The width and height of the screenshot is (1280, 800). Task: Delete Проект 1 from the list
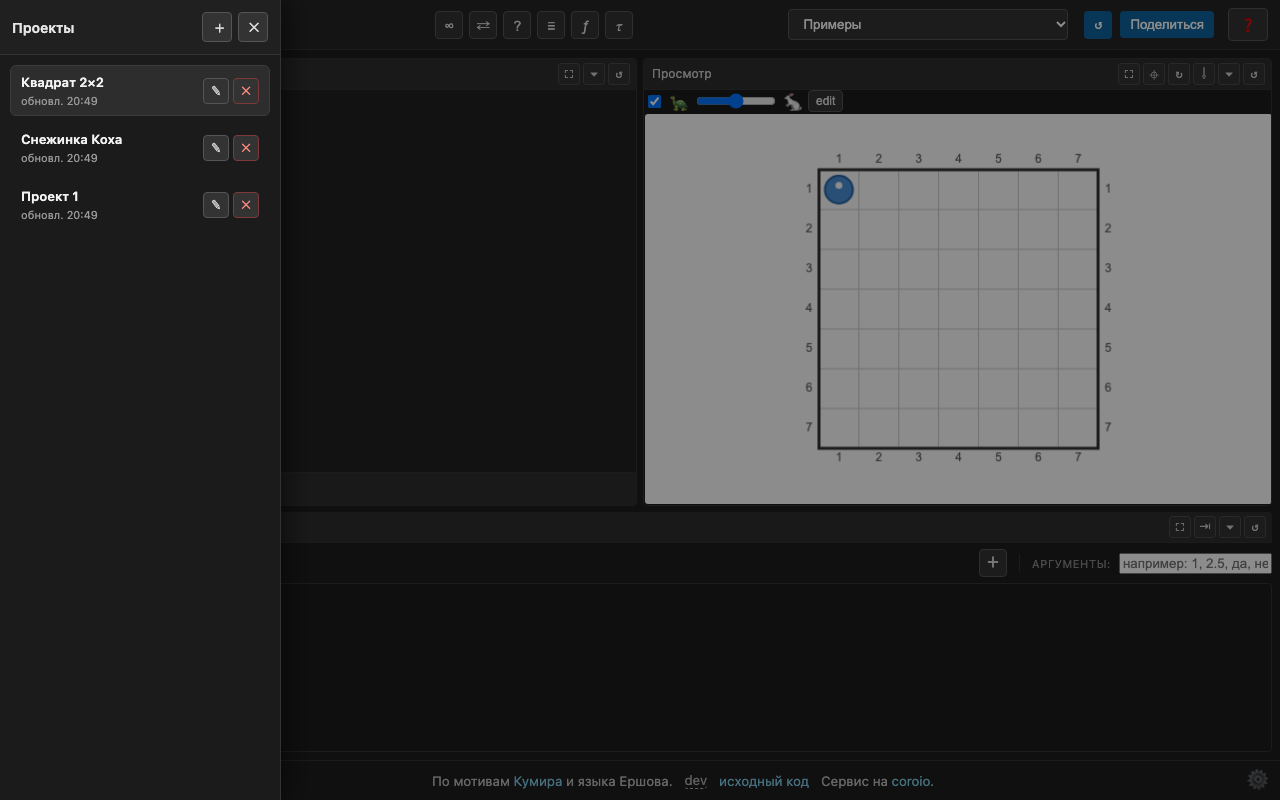coord(246,205)
